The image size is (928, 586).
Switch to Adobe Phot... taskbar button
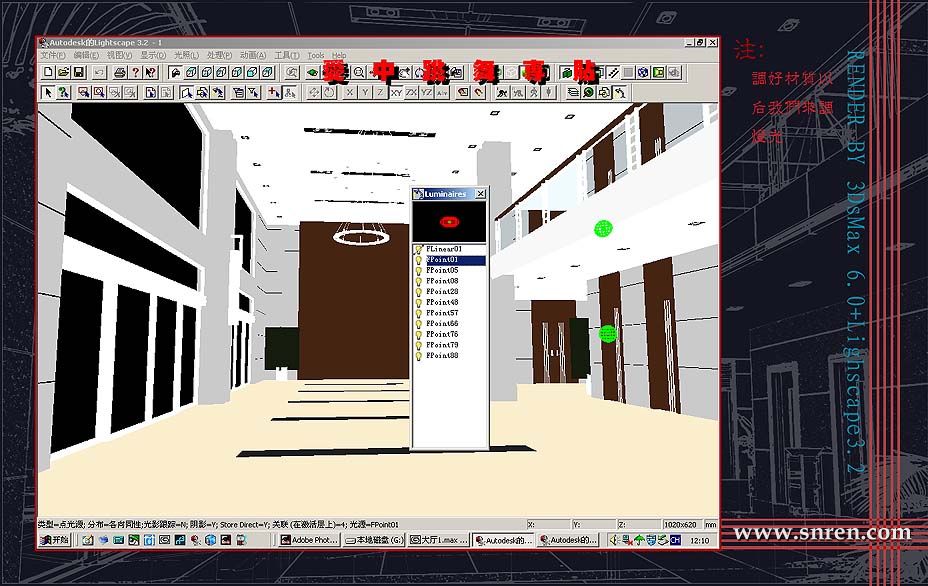(309, 540)
